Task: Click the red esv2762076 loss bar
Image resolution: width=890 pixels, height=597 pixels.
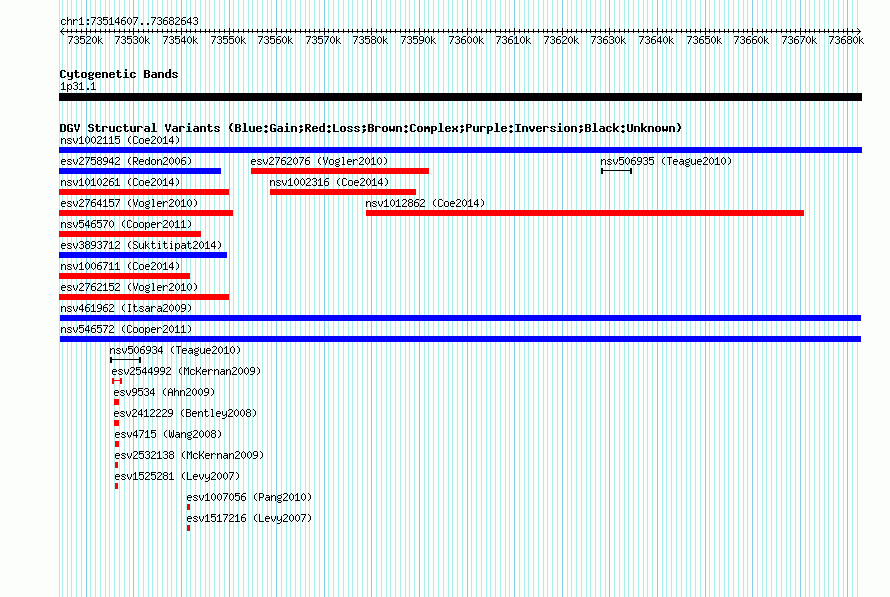Action: point(339,171)
